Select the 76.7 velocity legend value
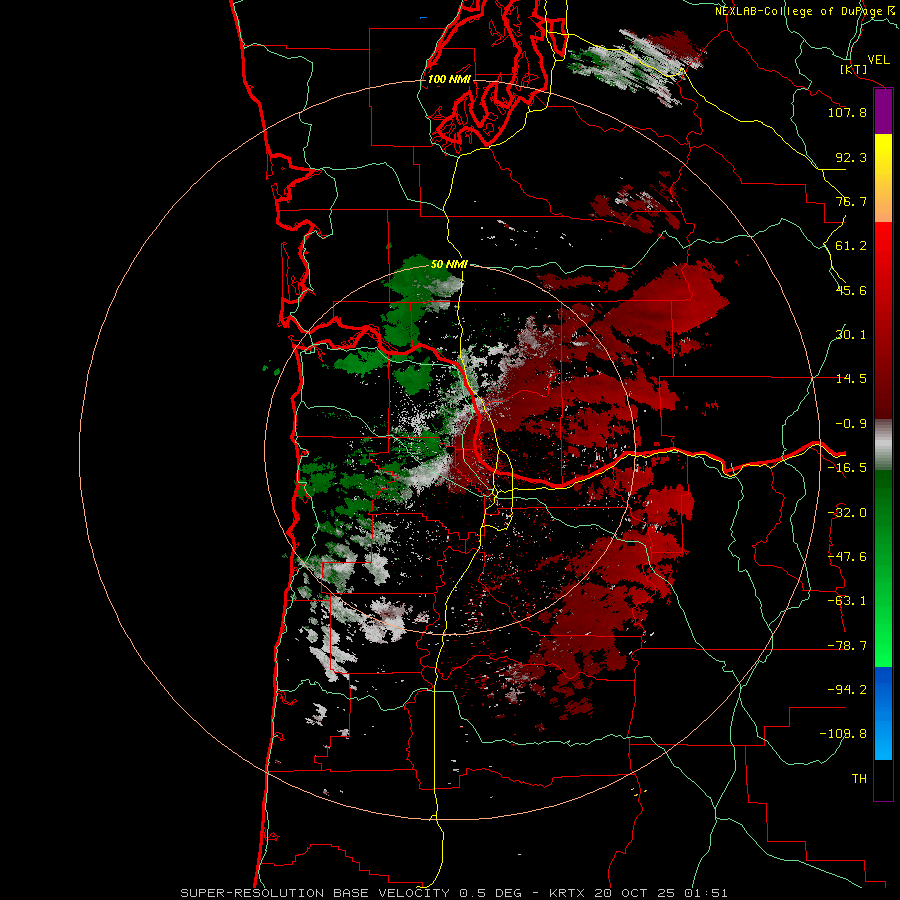The width and height of the screenshot is (900, 900). pyautogui.click(x=851, y=201)
